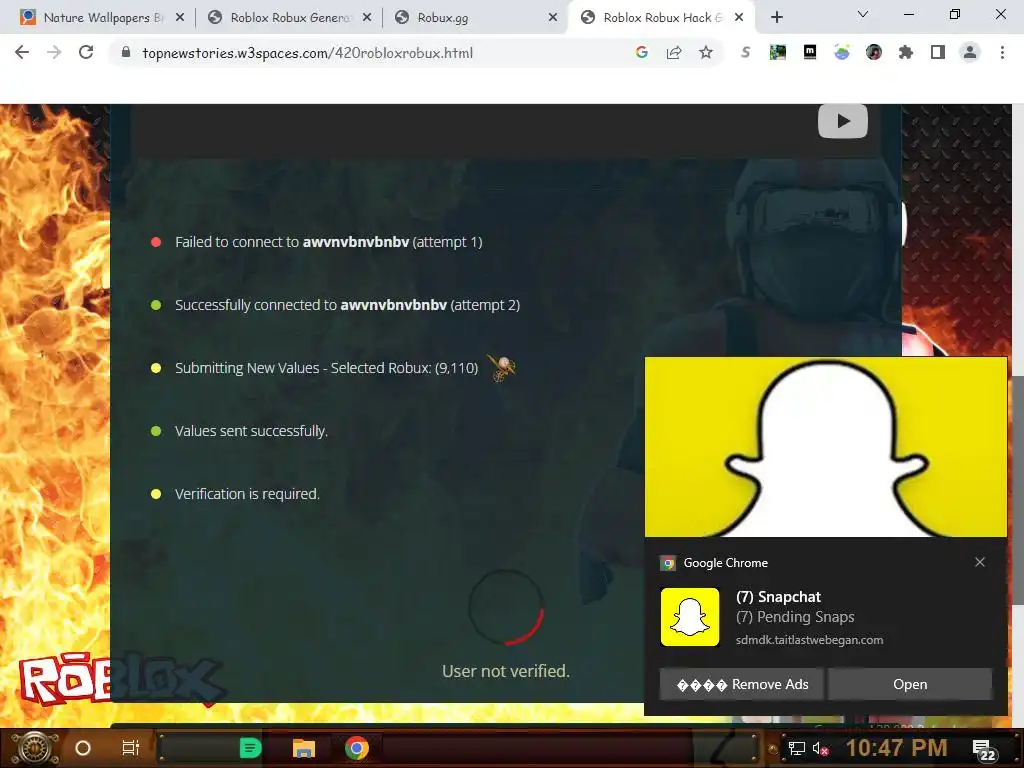Click the page vertical scrollbar
Image resolution: width=1024 pixels, height=768 pixels.
pos(1017,490)
